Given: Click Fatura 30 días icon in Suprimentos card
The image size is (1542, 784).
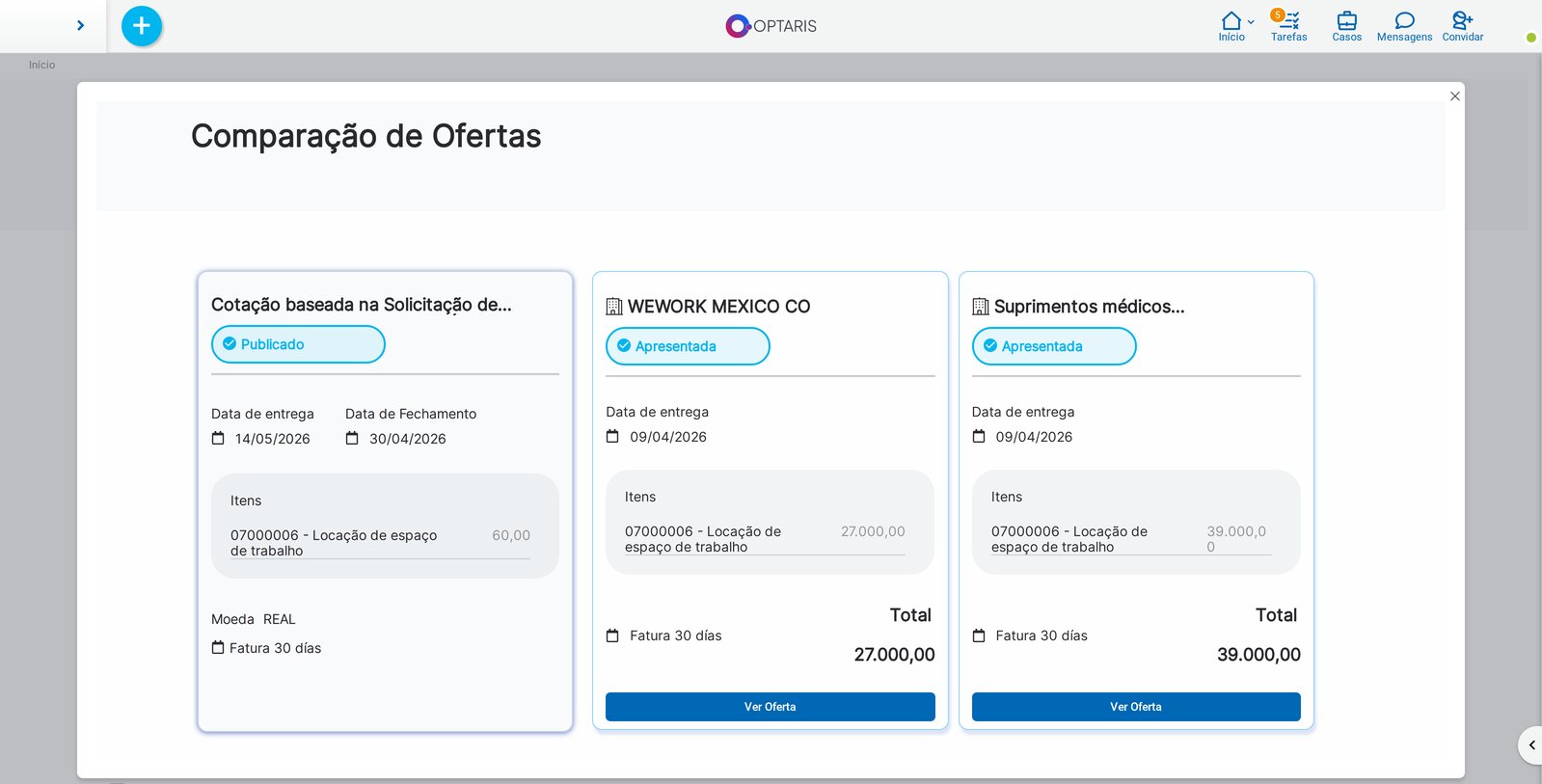Looking at the screenshot, I should coord(979,635).
